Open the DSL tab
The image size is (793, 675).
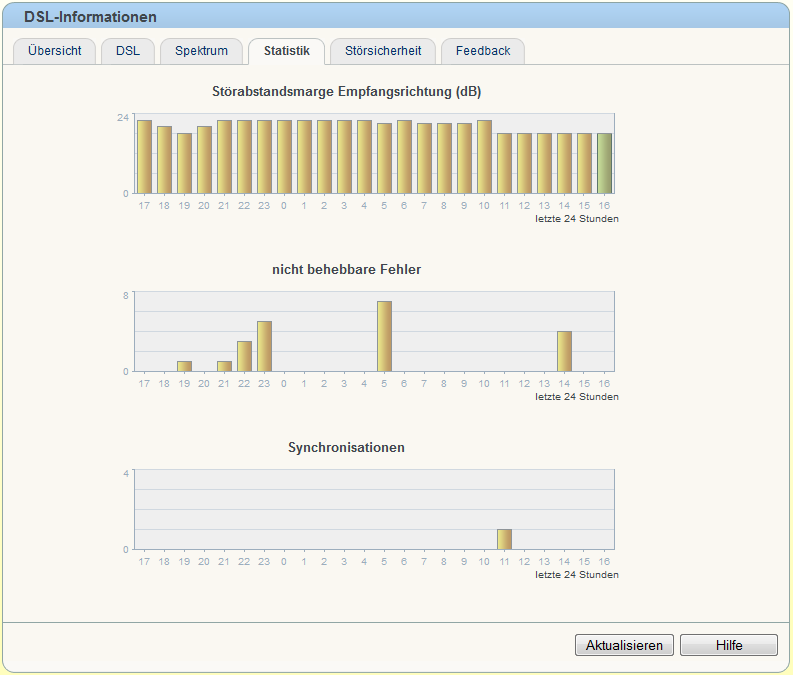[128, 51]
